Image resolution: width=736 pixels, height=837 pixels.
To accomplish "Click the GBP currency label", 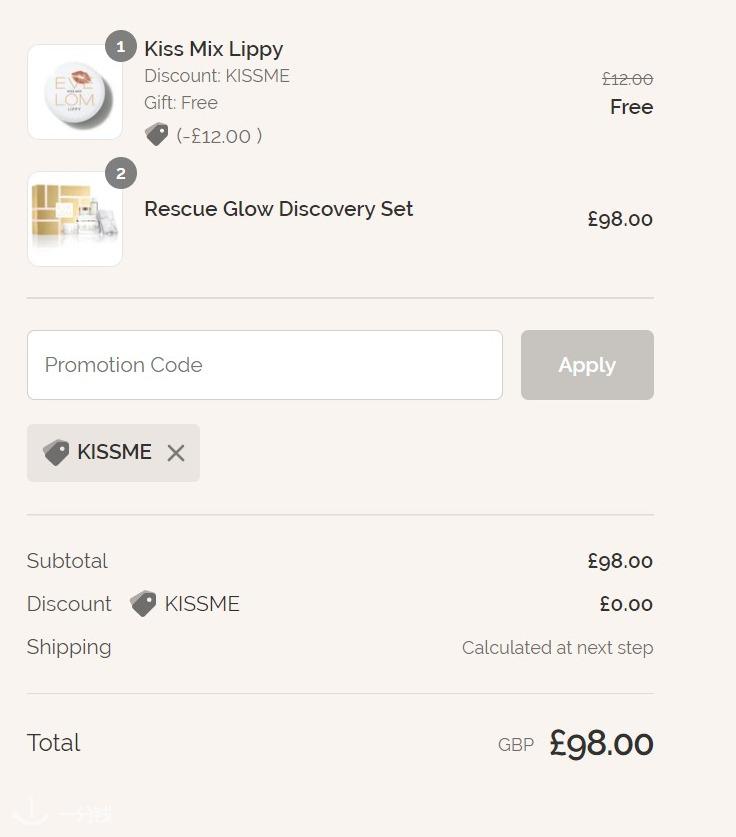I will click(x=516, y=745).
